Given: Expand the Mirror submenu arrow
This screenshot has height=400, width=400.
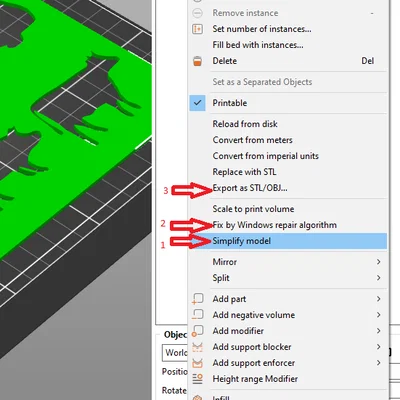Looking at the screenshot, I should (x=378, y=262).
